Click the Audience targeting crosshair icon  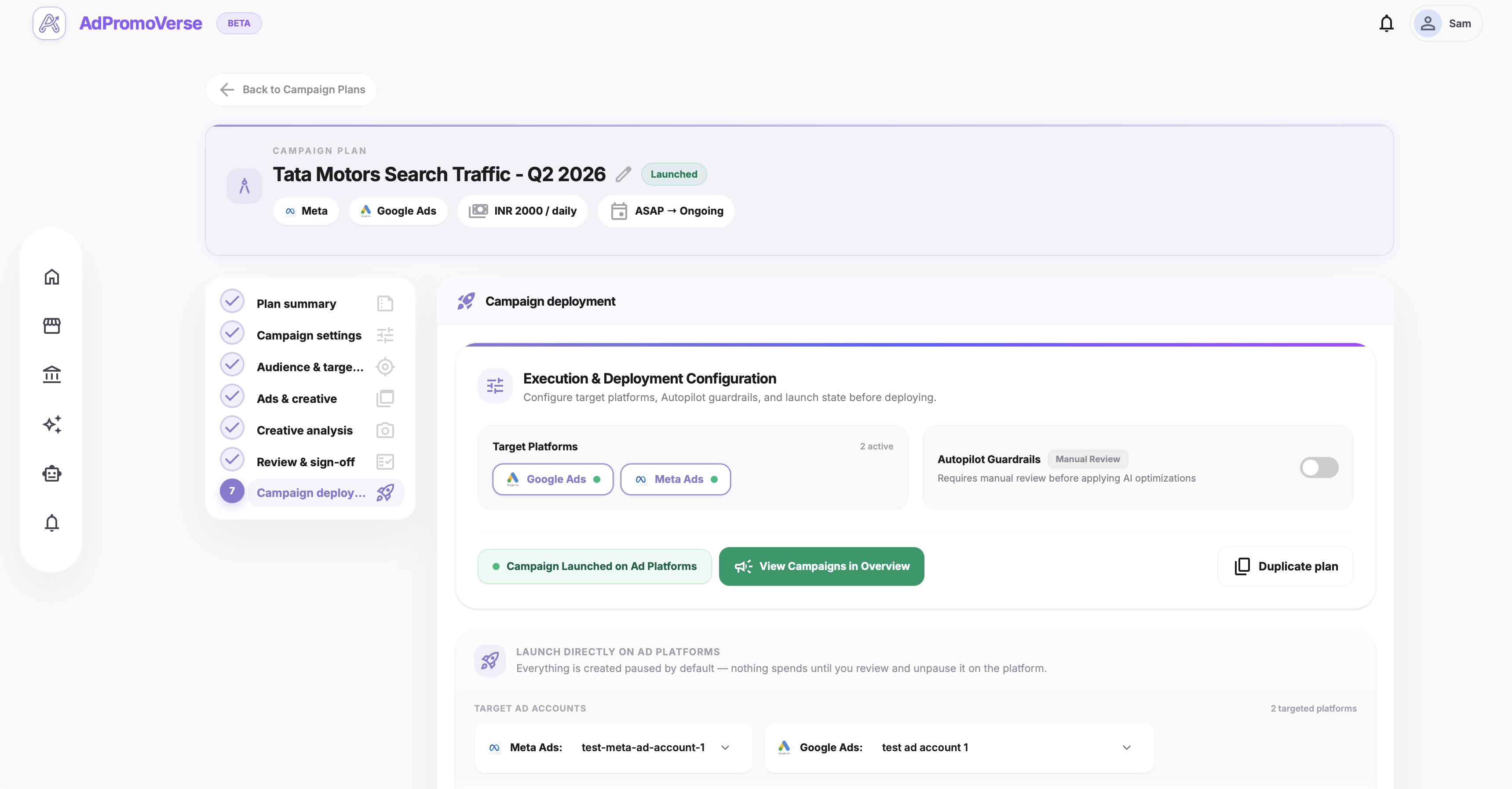[x=385, y=367]
